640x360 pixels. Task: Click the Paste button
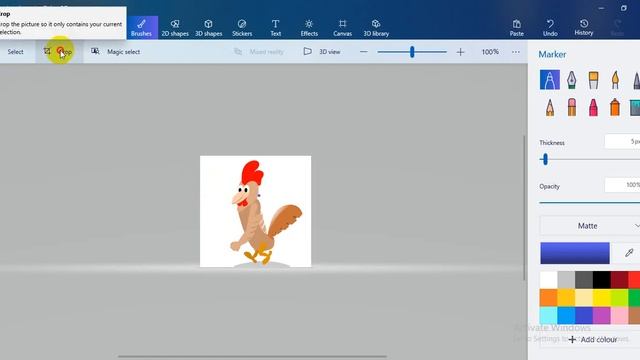(x=517, y=28)
